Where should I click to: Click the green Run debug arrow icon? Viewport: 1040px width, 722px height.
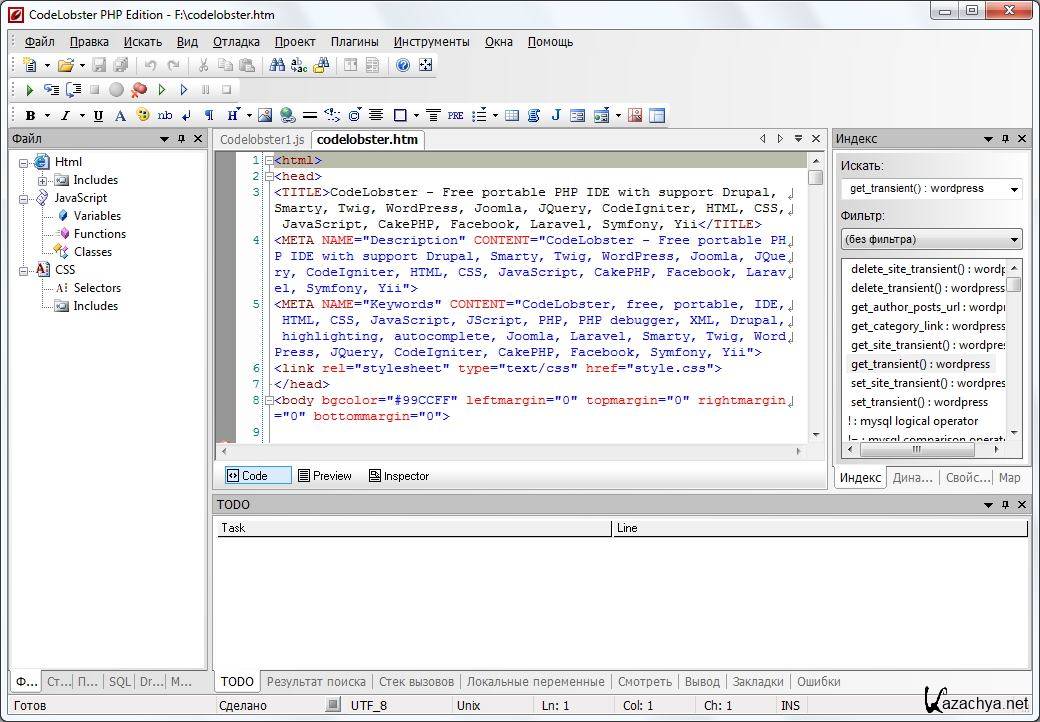point(29,90)
